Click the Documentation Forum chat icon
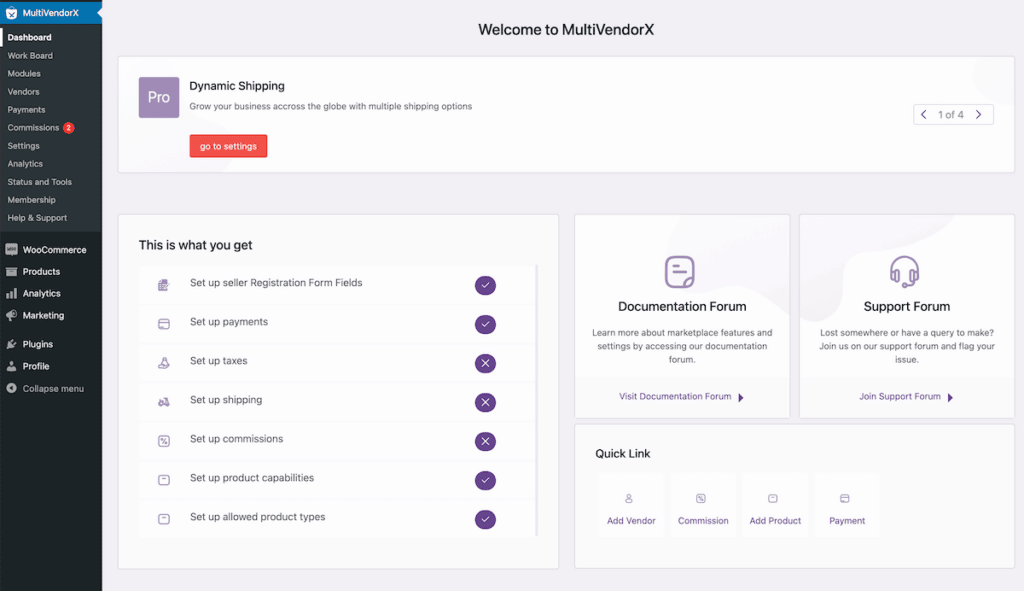 coord(681,271)
